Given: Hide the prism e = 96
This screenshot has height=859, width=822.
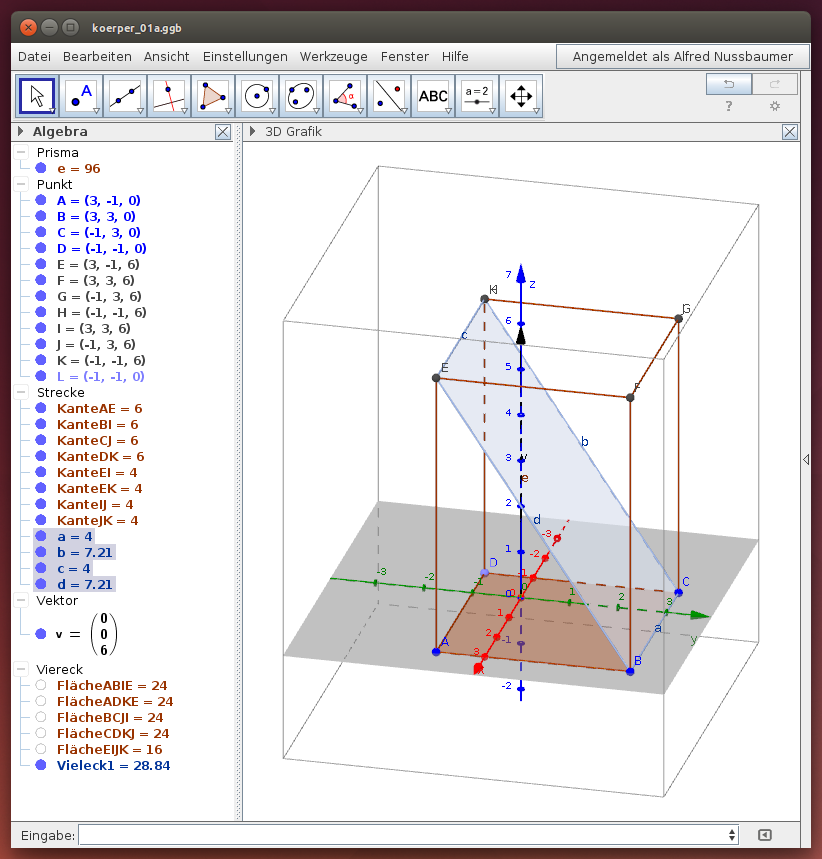Looking at the screenshot, I should (x=41, y=168).
